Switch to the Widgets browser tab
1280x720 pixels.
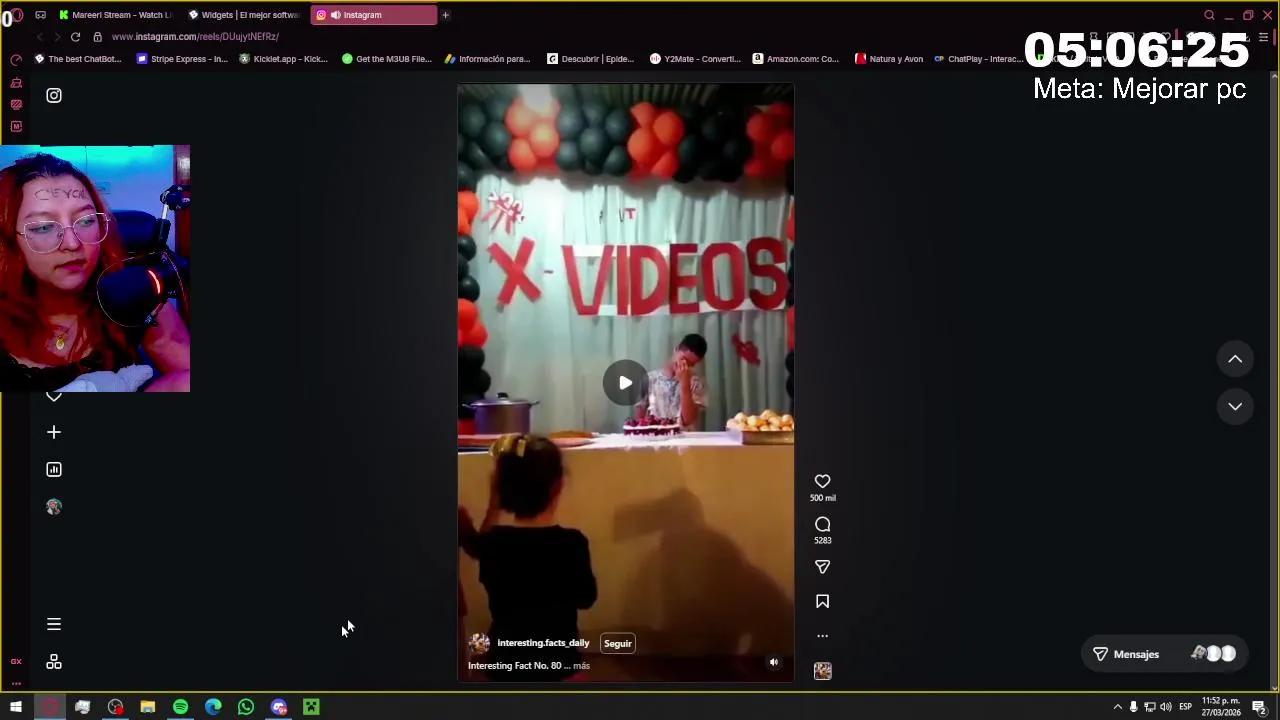tap(245, 15)
